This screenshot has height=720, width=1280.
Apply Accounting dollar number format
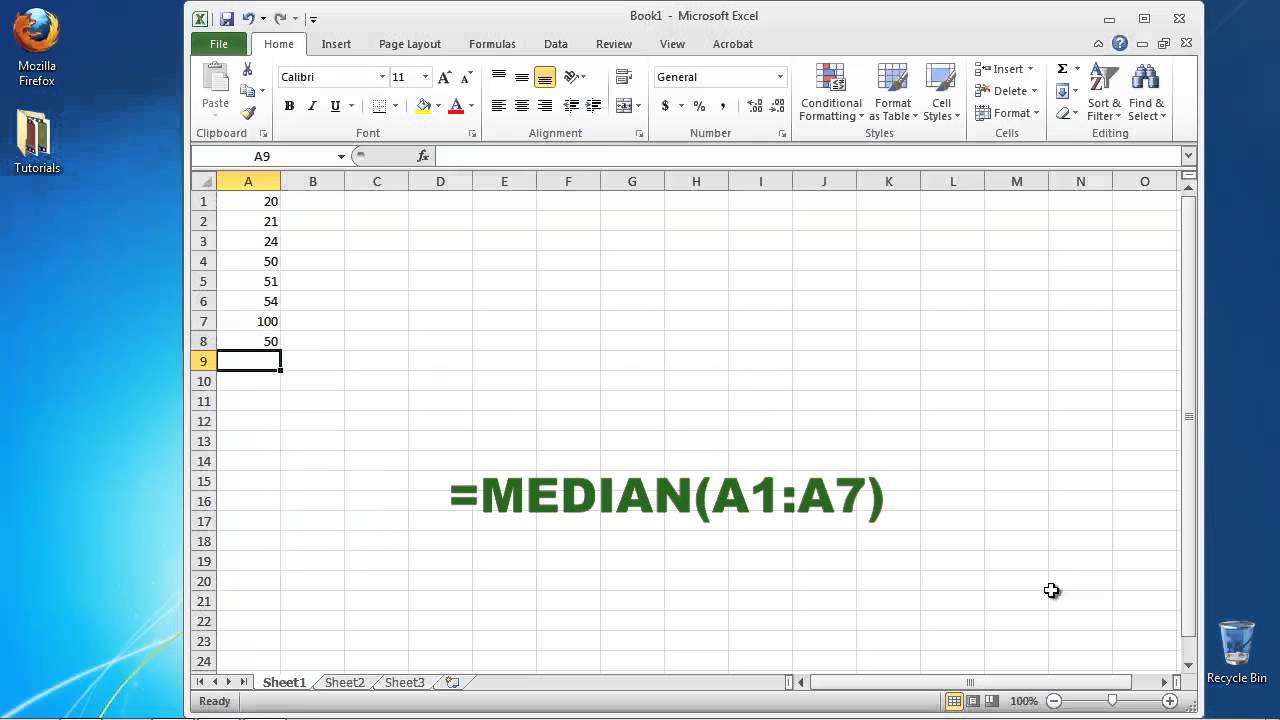tap(665, 106)
